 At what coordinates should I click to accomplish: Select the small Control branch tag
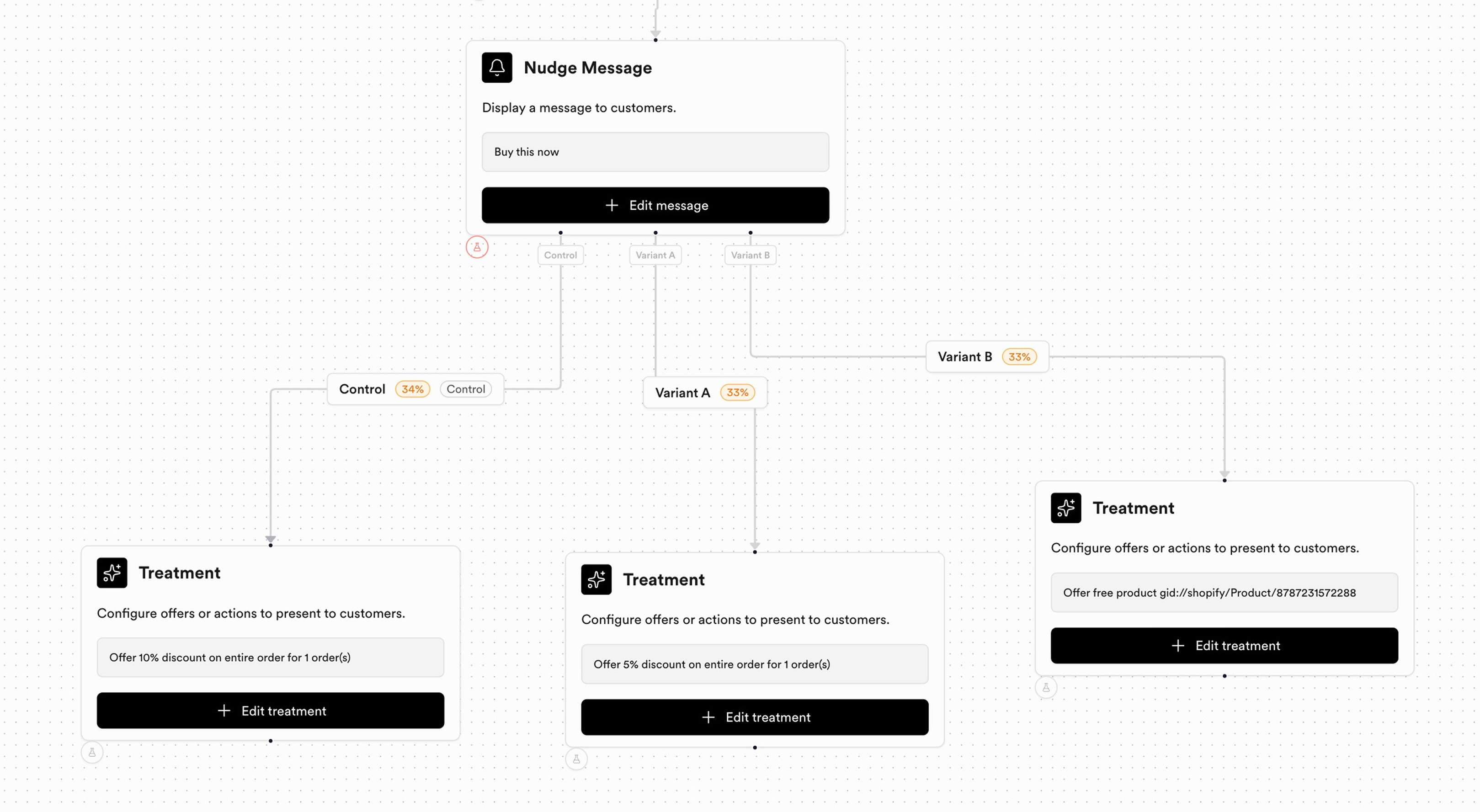[x=561, y=255]
